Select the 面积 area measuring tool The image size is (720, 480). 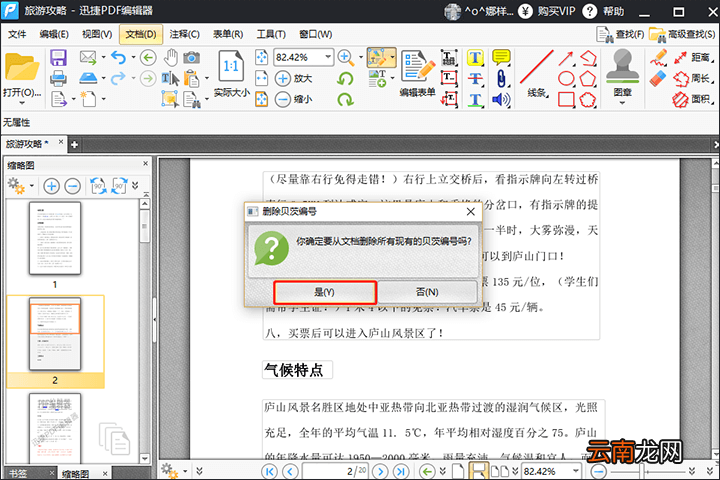coord(693,99)
